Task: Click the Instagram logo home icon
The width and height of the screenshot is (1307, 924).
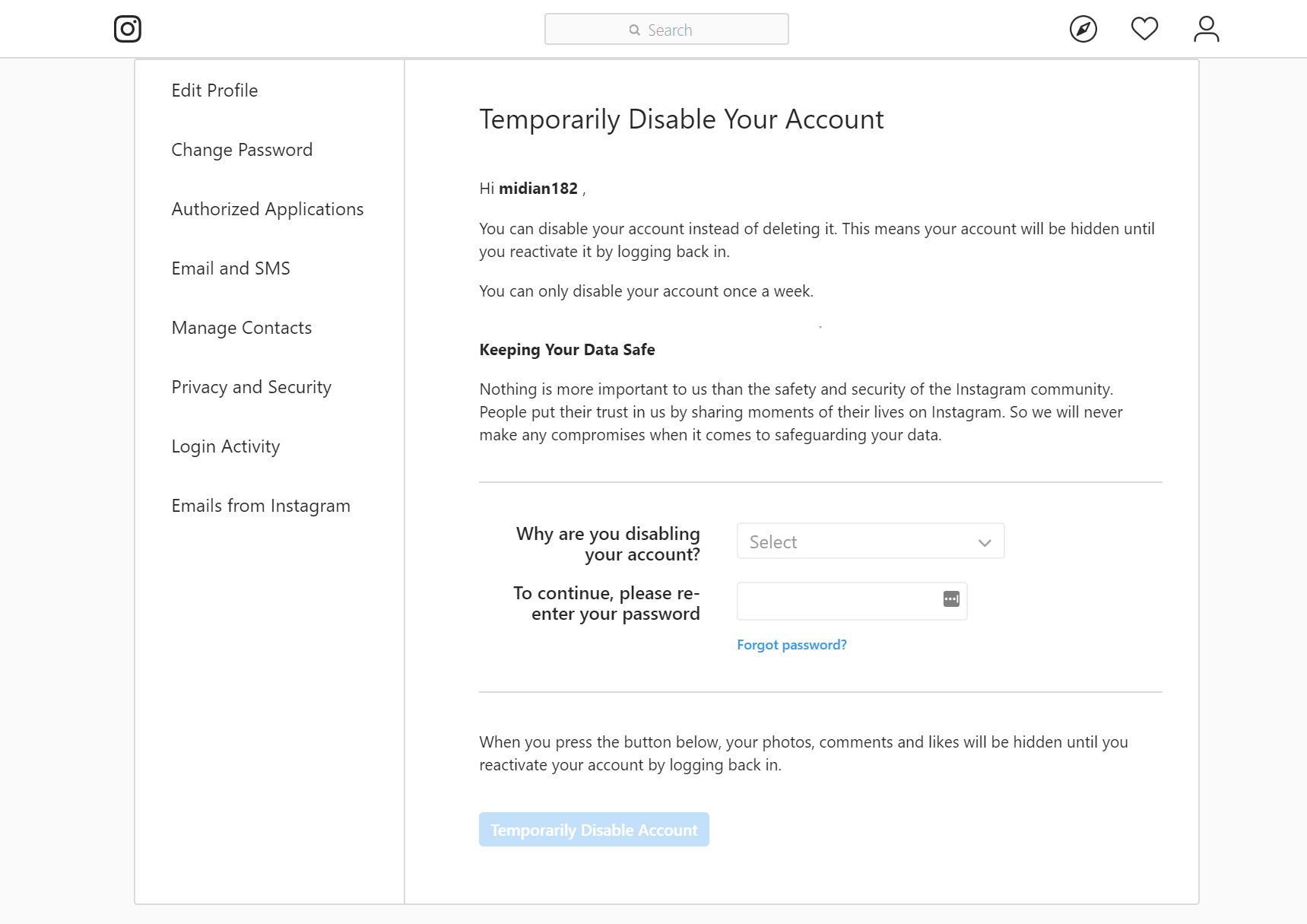Action: click(128, 29)
